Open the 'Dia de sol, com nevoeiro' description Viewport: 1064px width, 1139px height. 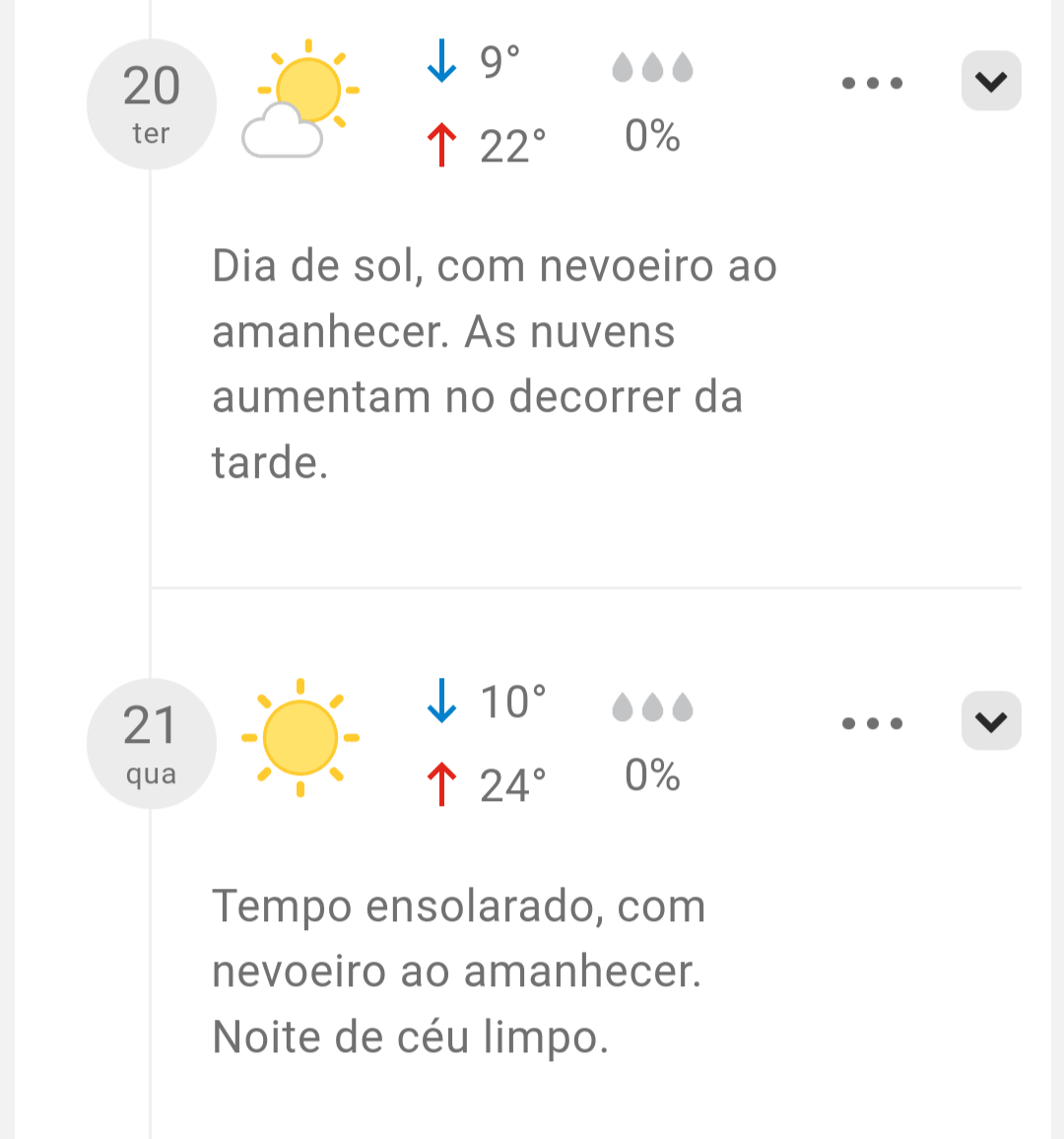495,364
